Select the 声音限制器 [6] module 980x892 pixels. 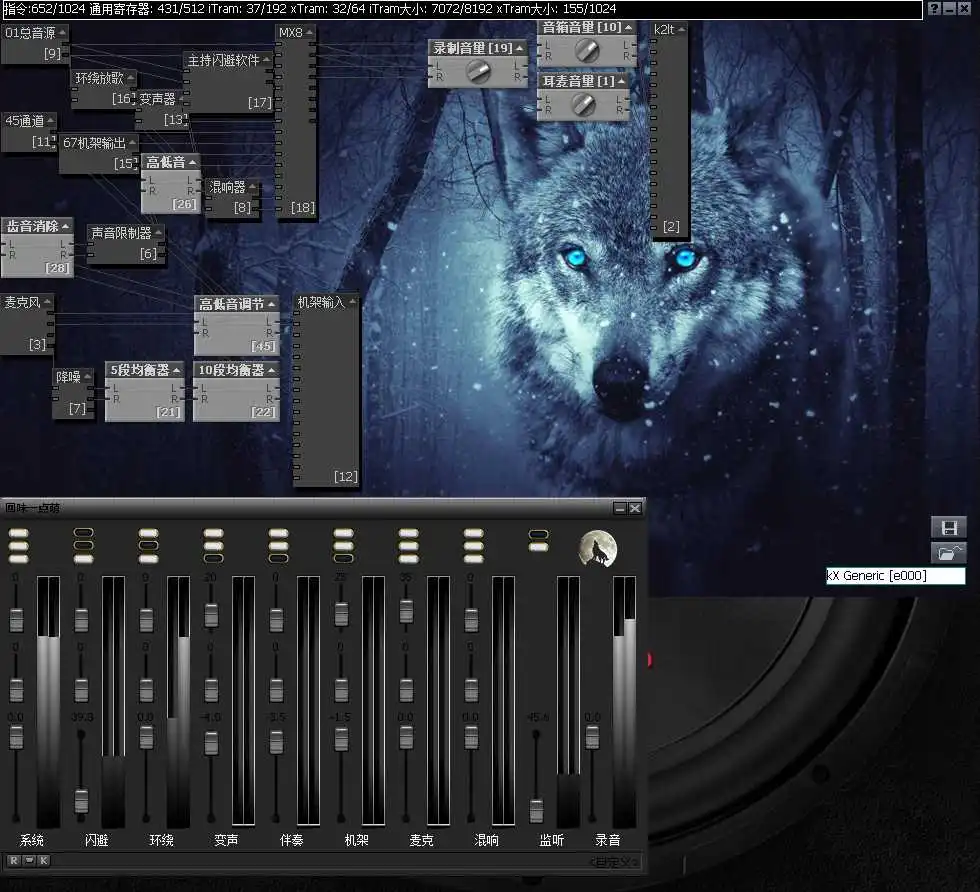[x=126, y=244]
